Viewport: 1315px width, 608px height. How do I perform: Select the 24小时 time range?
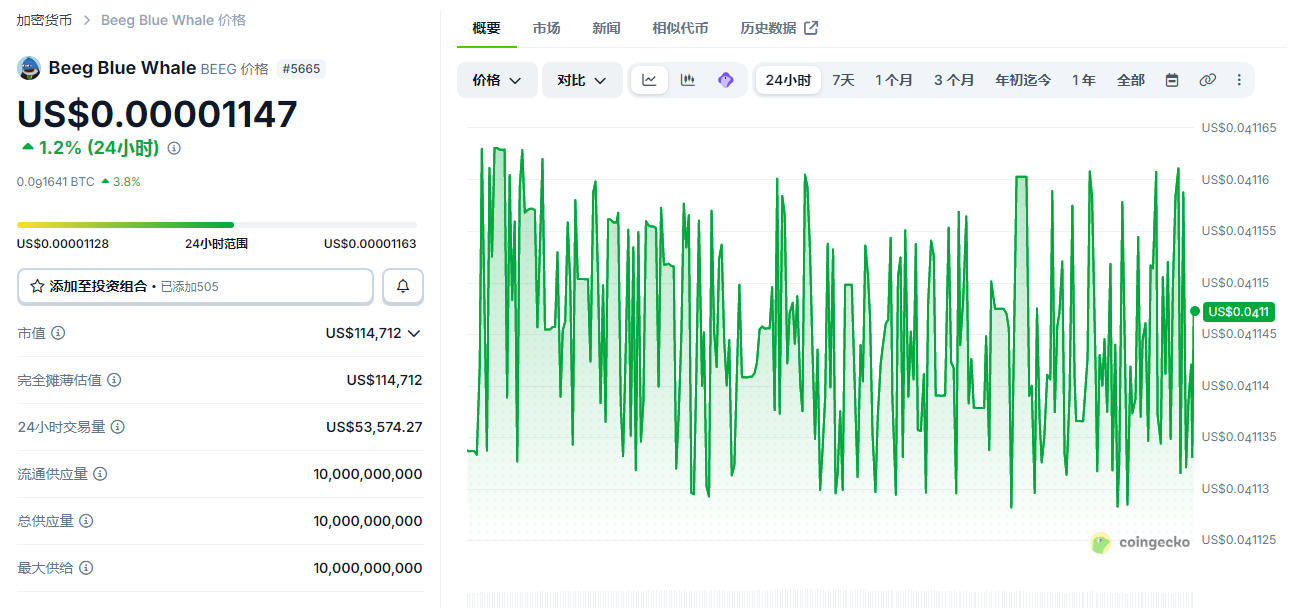[788, 80]
